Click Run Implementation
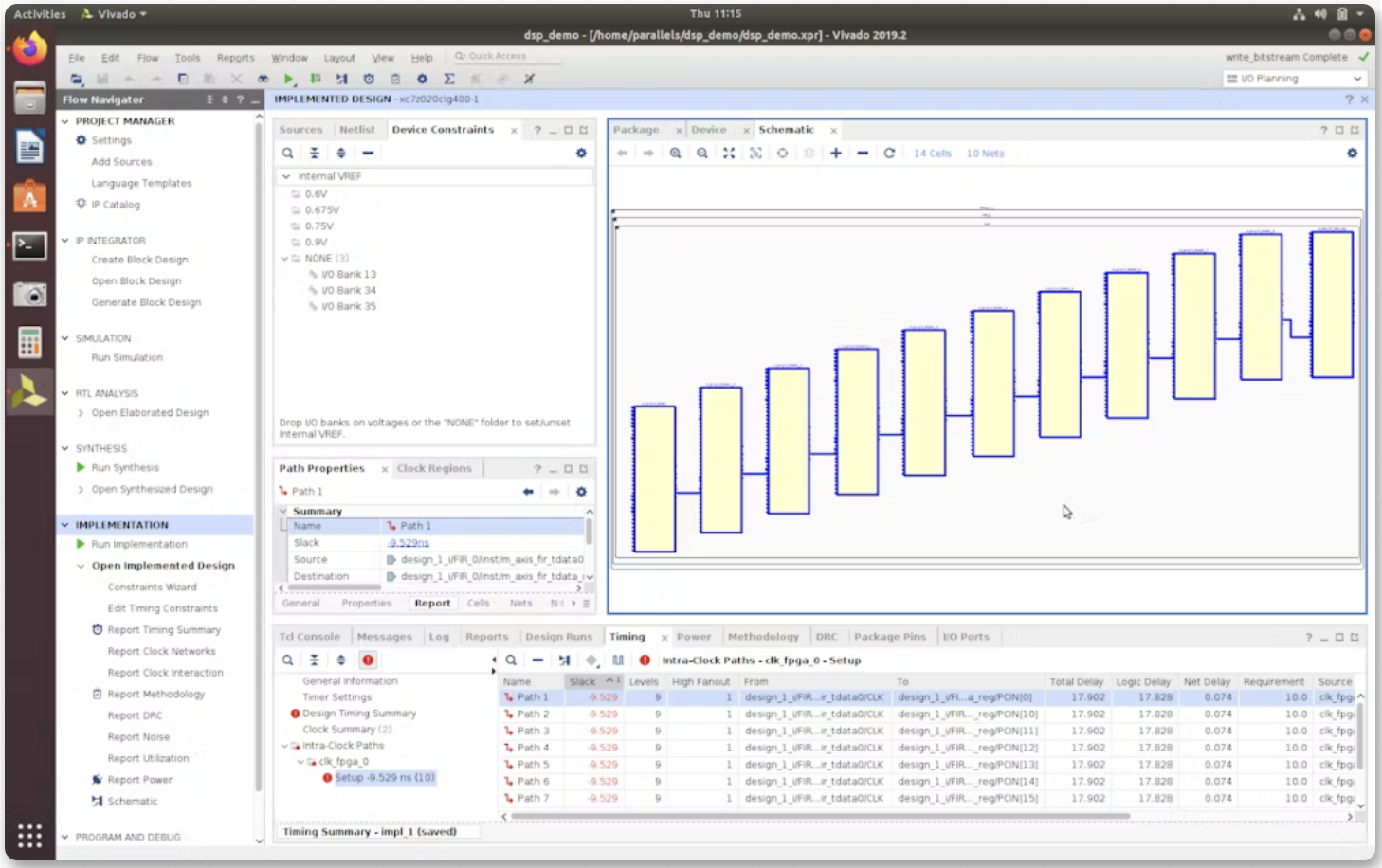This screenshot has width=1382, height=868. 139,545
